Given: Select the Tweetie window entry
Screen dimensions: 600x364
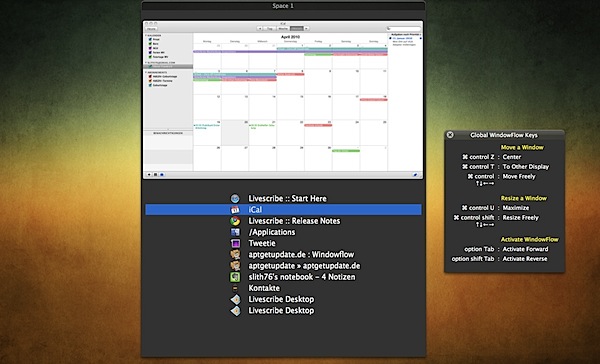Looking at the screenshot, I should [x=283, y=243].
